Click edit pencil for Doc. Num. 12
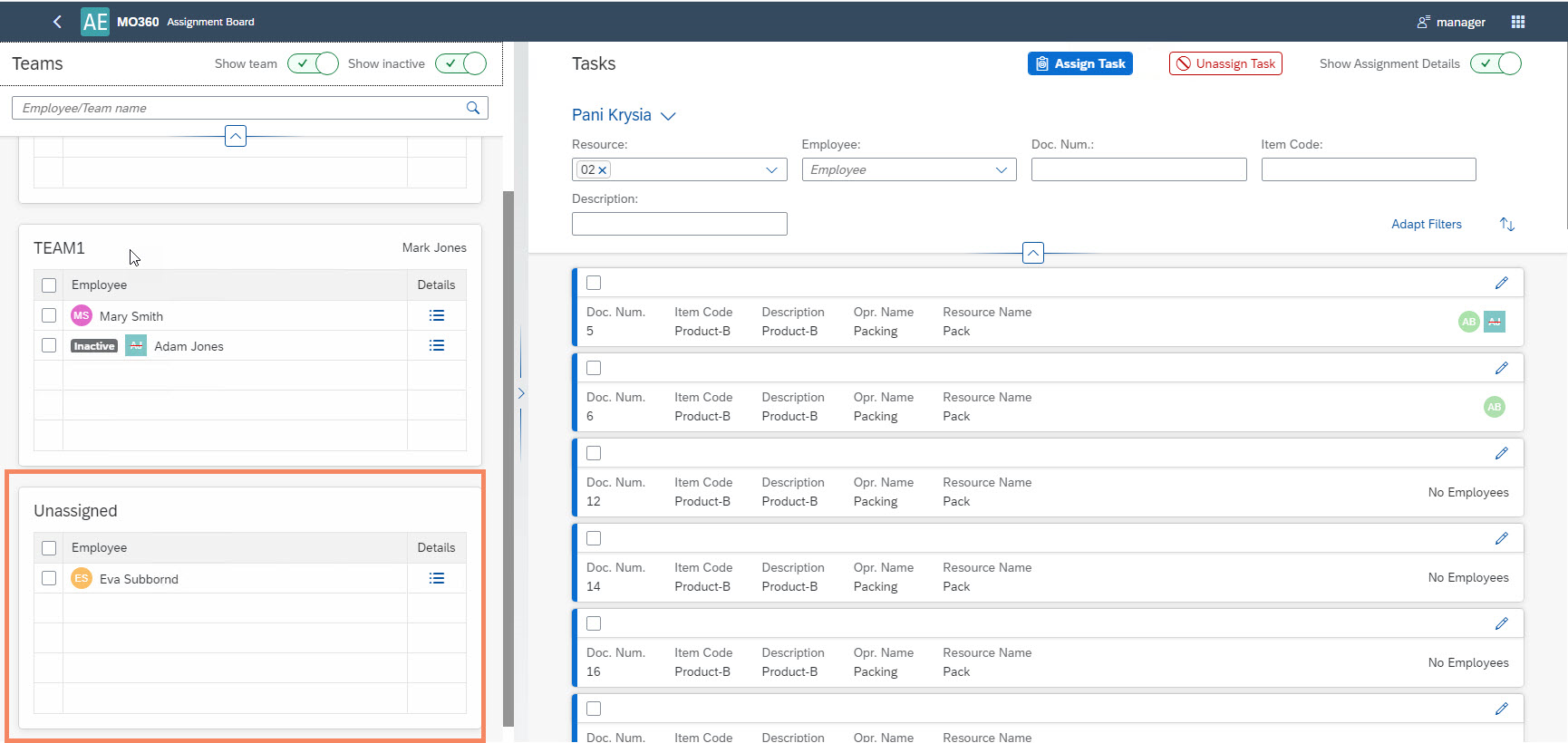Viewport: 1568px width, 743px height. coord(1501,453)
